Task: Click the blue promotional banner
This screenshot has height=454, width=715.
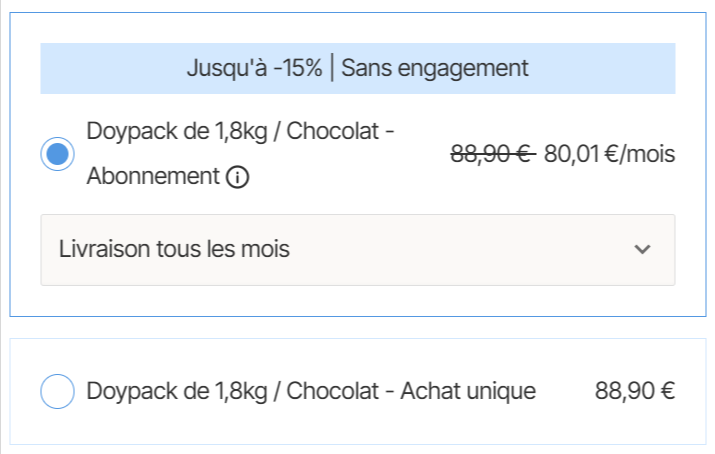Action: click(357, 68)
